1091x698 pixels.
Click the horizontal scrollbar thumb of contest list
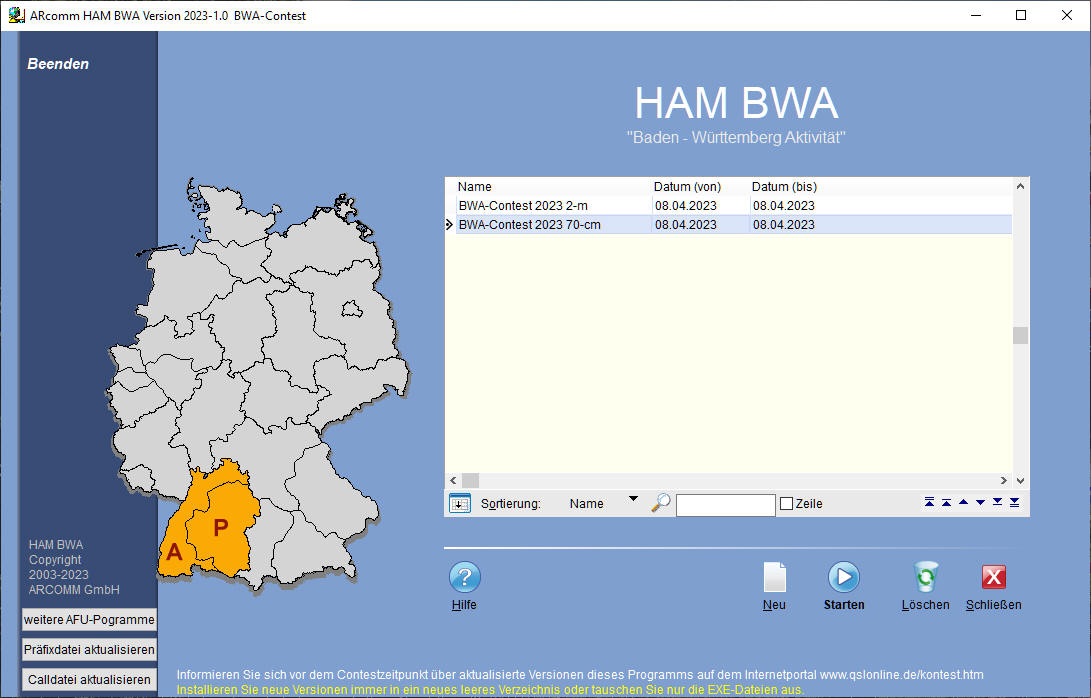coord(470,480)
